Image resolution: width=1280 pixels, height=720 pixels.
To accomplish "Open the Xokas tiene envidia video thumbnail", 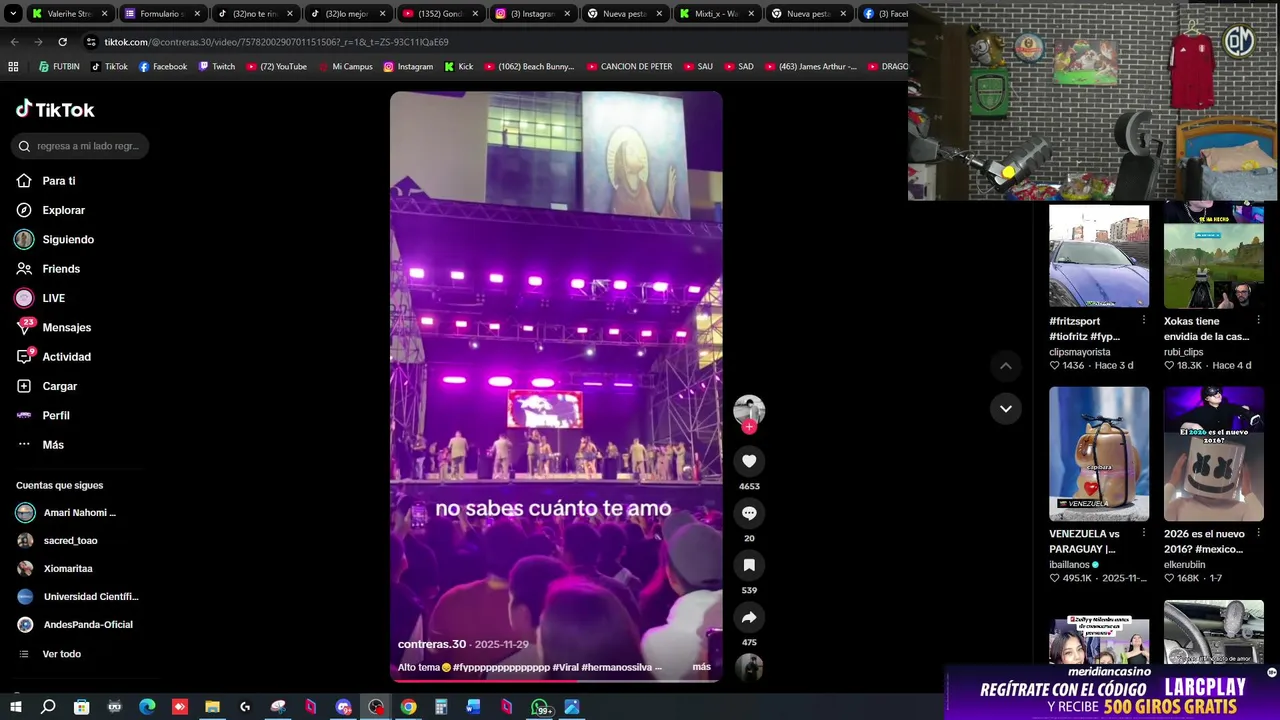I will (1214, 254).
